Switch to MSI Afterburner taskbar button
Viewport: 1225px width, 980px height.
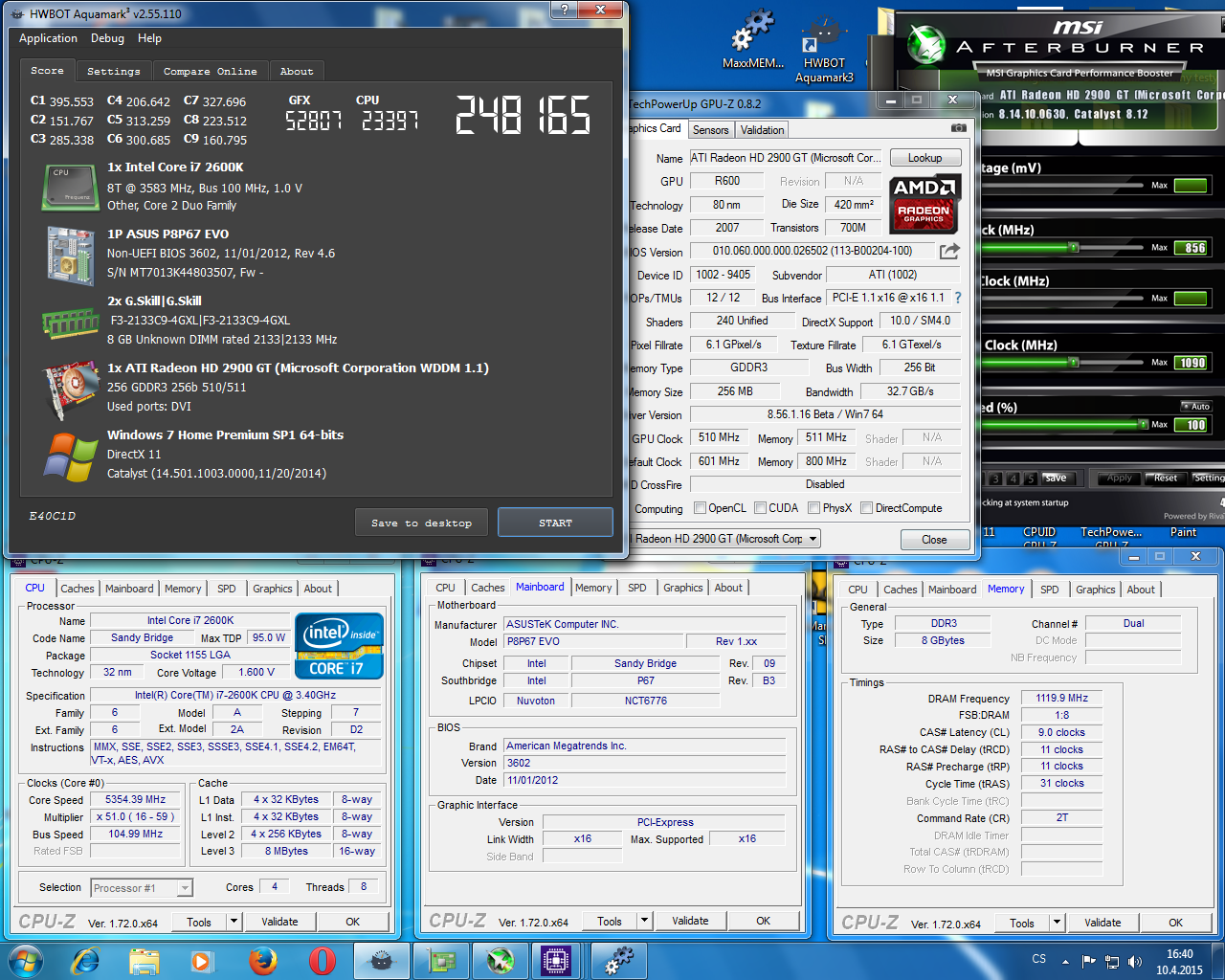click(501, 960)
